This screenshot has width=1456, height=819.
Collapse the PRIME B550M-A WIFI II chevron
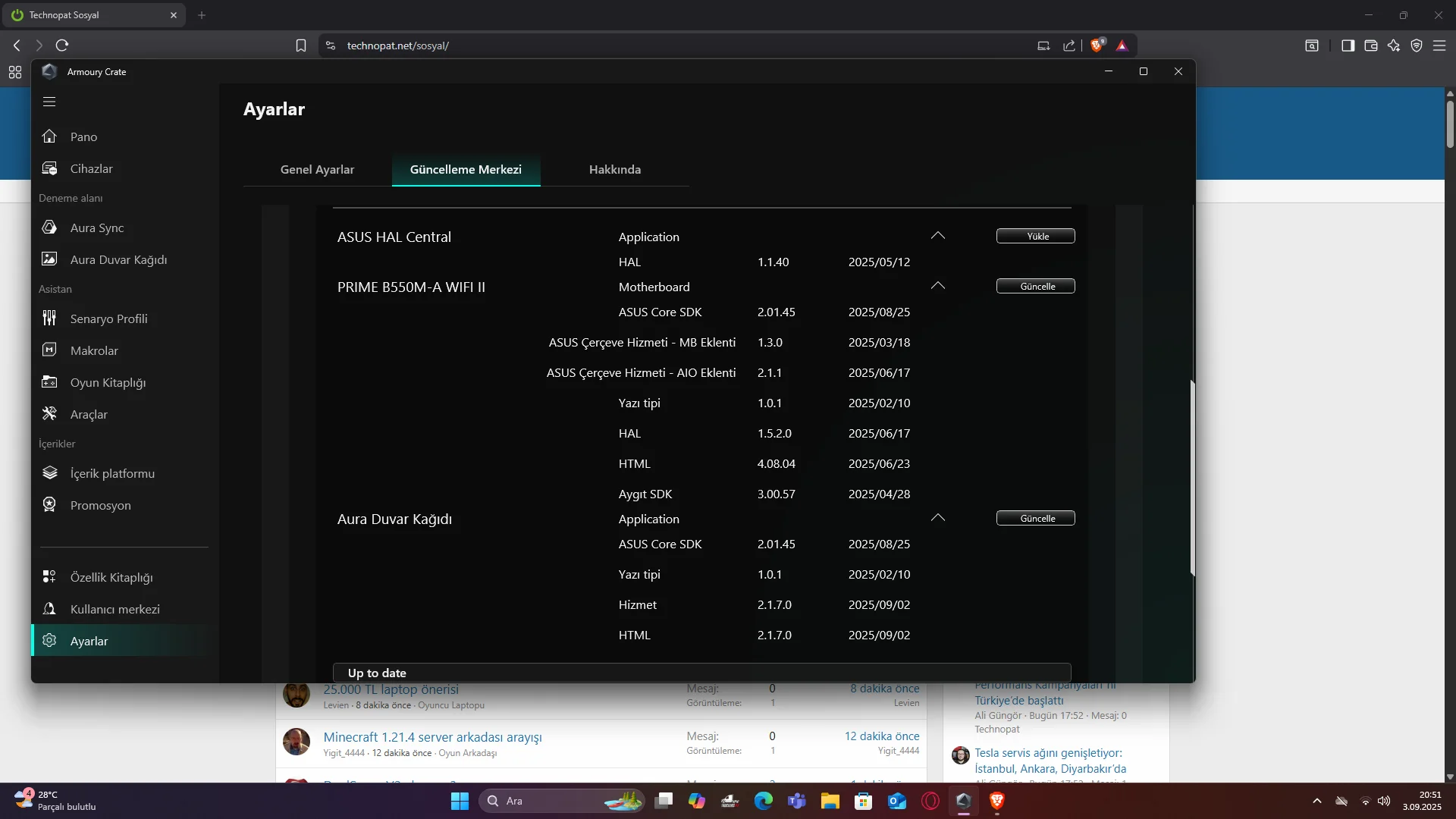(x=938, y=286)
